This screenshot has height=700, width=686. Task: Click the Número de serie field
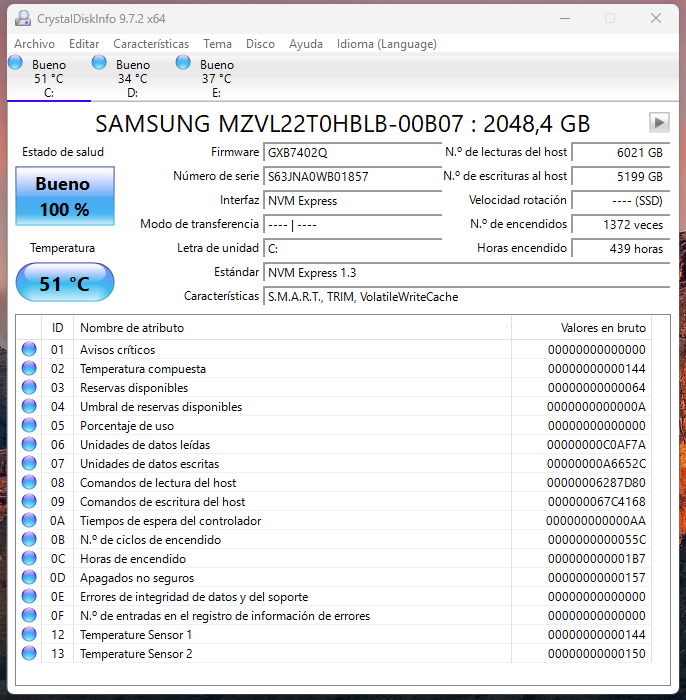(351, 177)
